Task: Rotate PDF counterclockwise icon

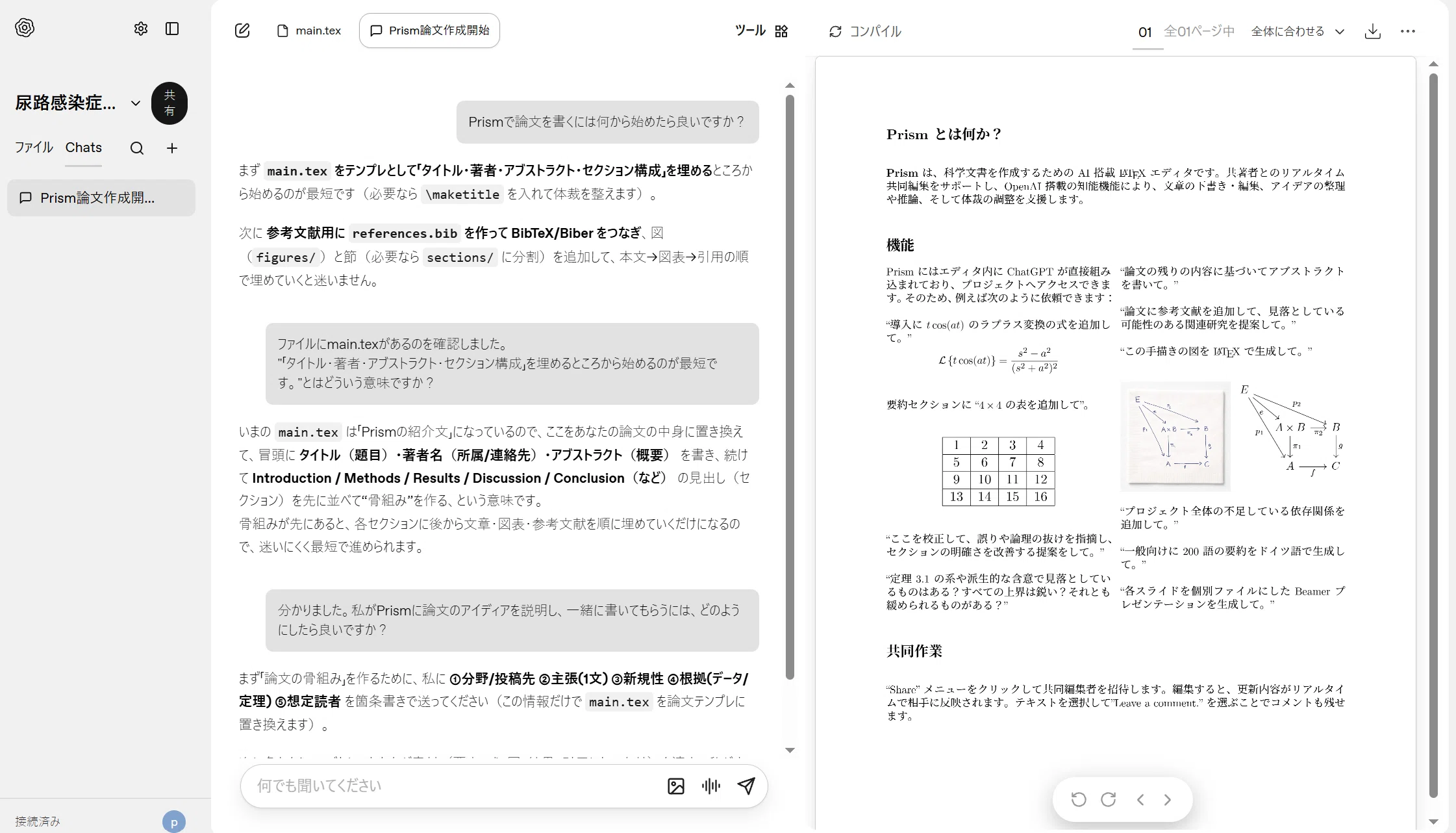Action: [x=1079, y=799]
